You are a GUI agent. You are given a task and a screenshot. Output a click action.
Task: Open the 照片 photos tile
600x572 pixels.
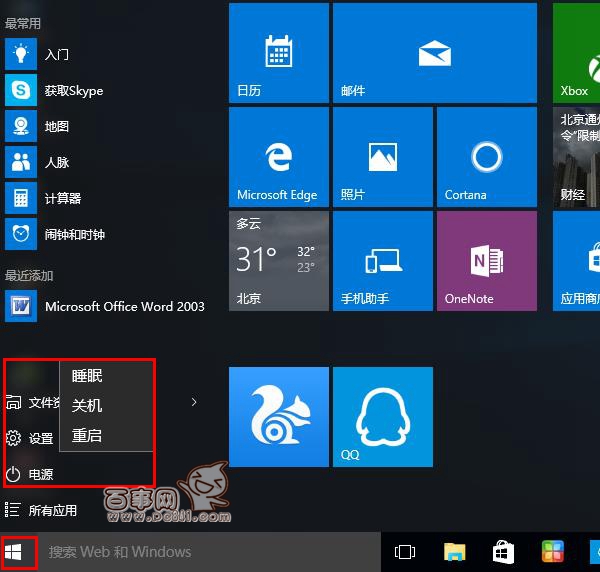[x=382, y=158]
